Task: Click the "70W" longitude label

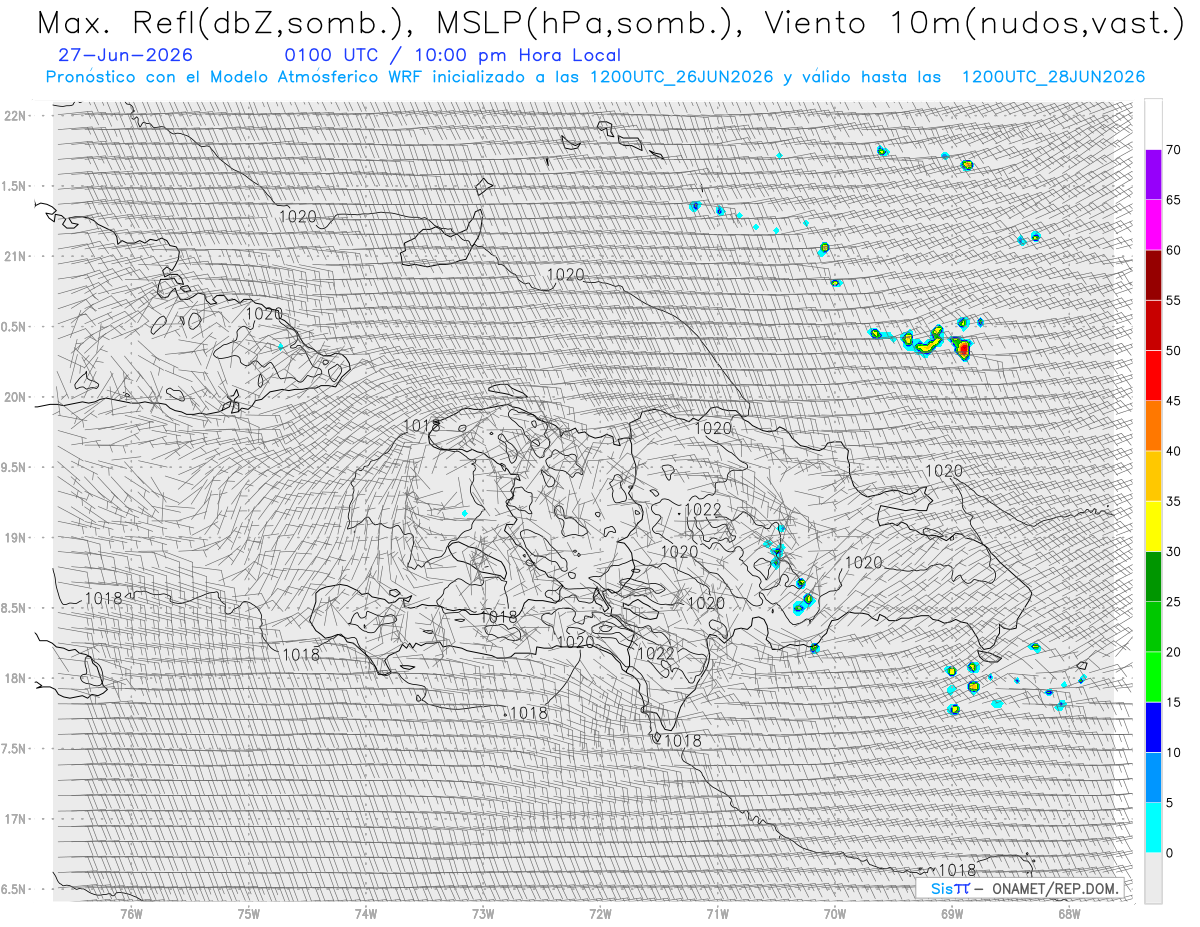Action: [834, 913]
